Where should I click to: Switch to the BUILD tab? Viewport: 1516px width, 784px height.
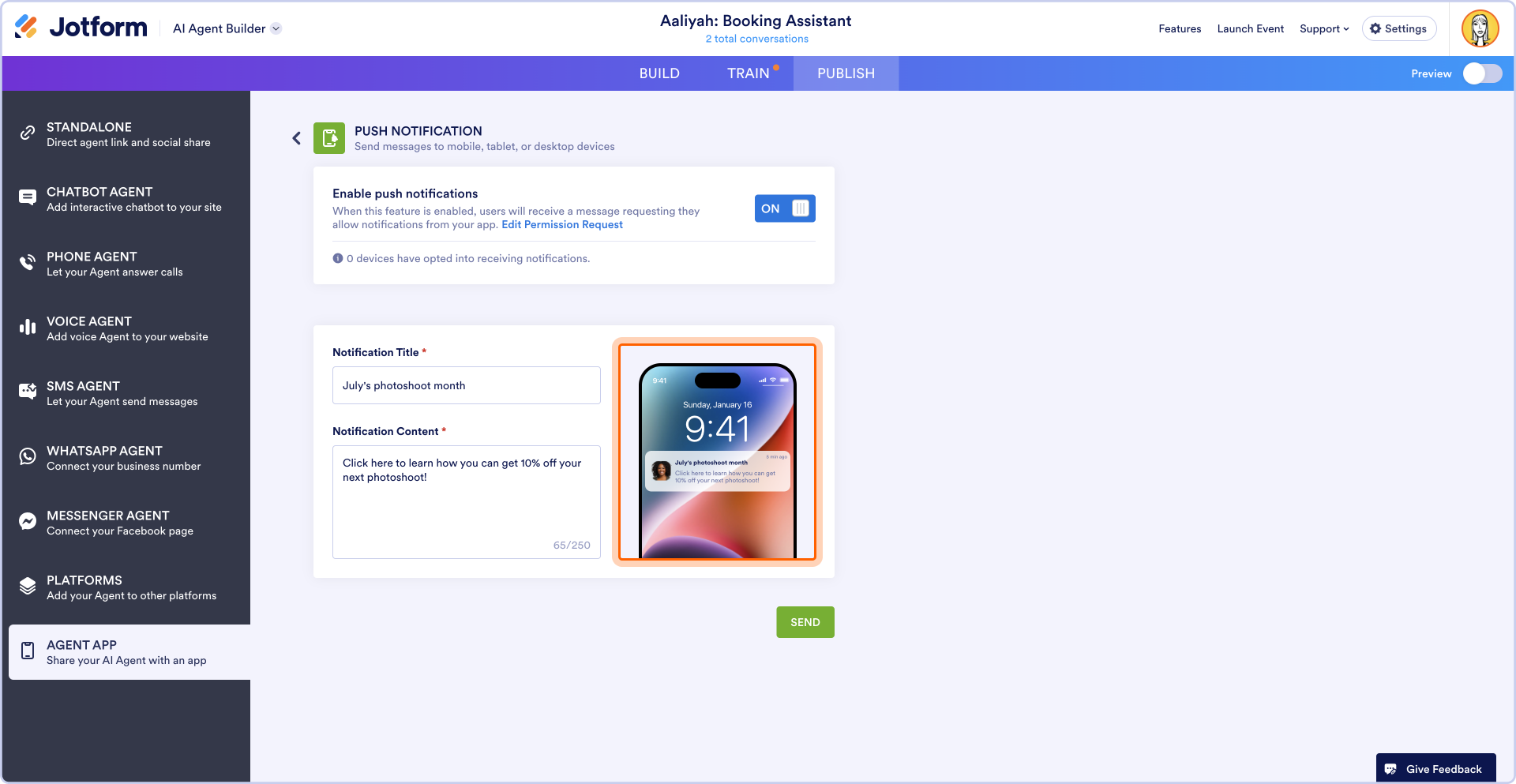tap(659, 73)
